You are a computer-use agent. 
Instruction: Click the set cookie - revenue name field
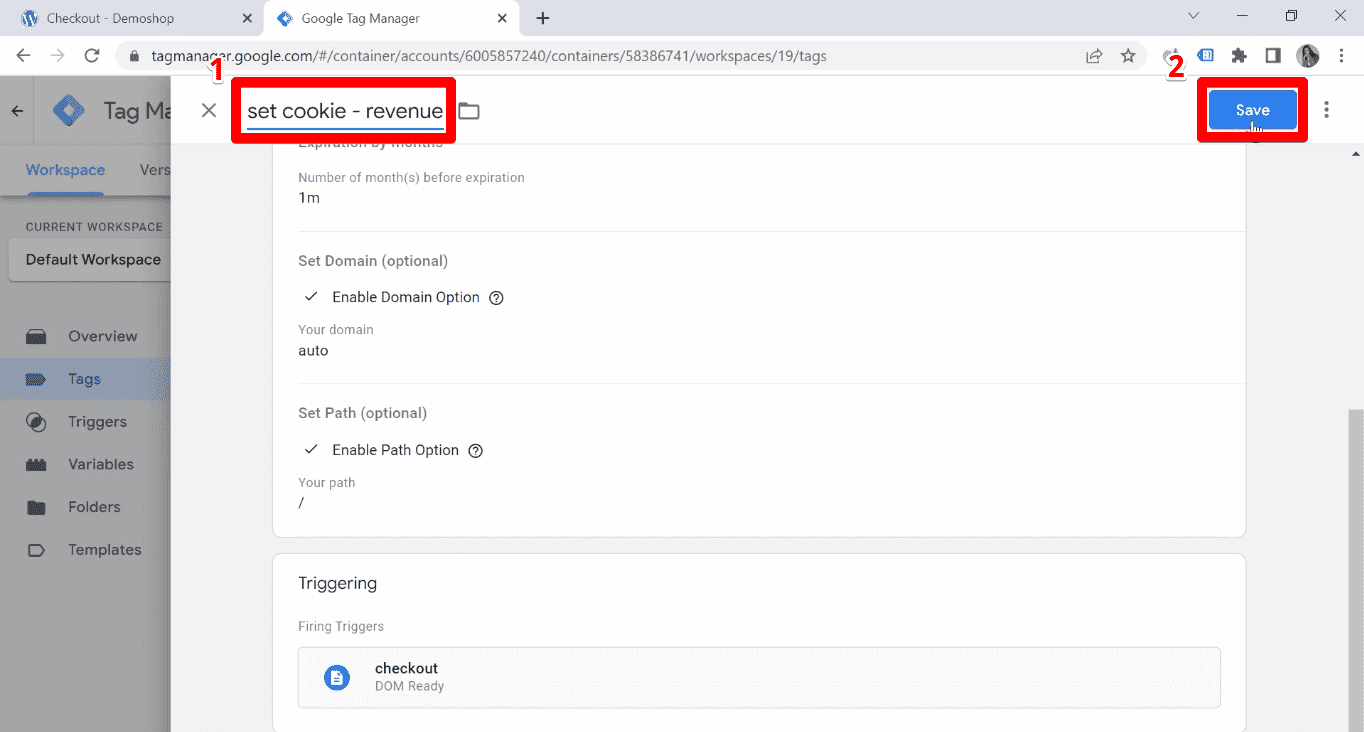tap(343, 111)
